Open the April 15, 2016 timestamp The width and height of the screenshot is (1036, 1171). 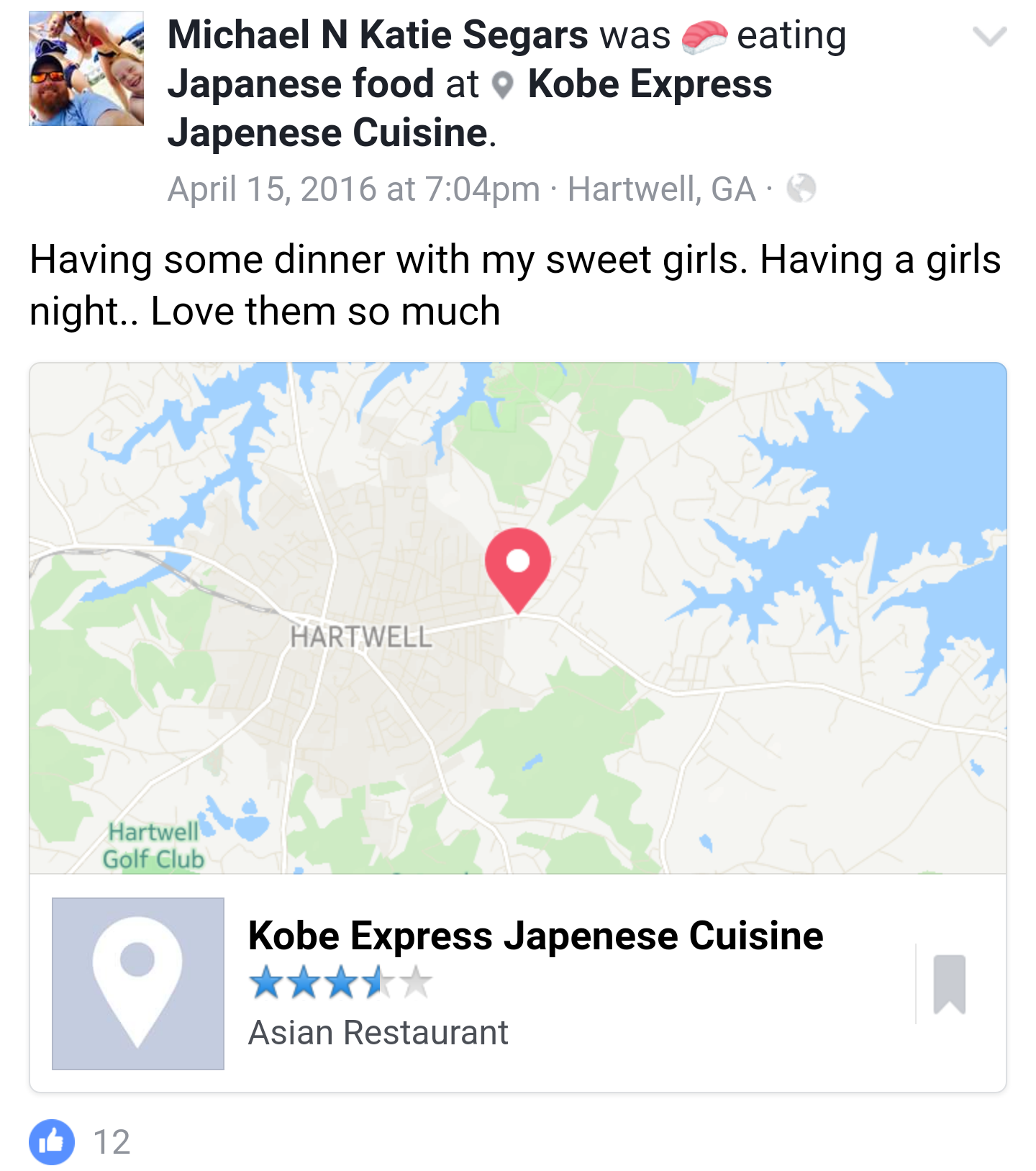click(x=353, y=189)
